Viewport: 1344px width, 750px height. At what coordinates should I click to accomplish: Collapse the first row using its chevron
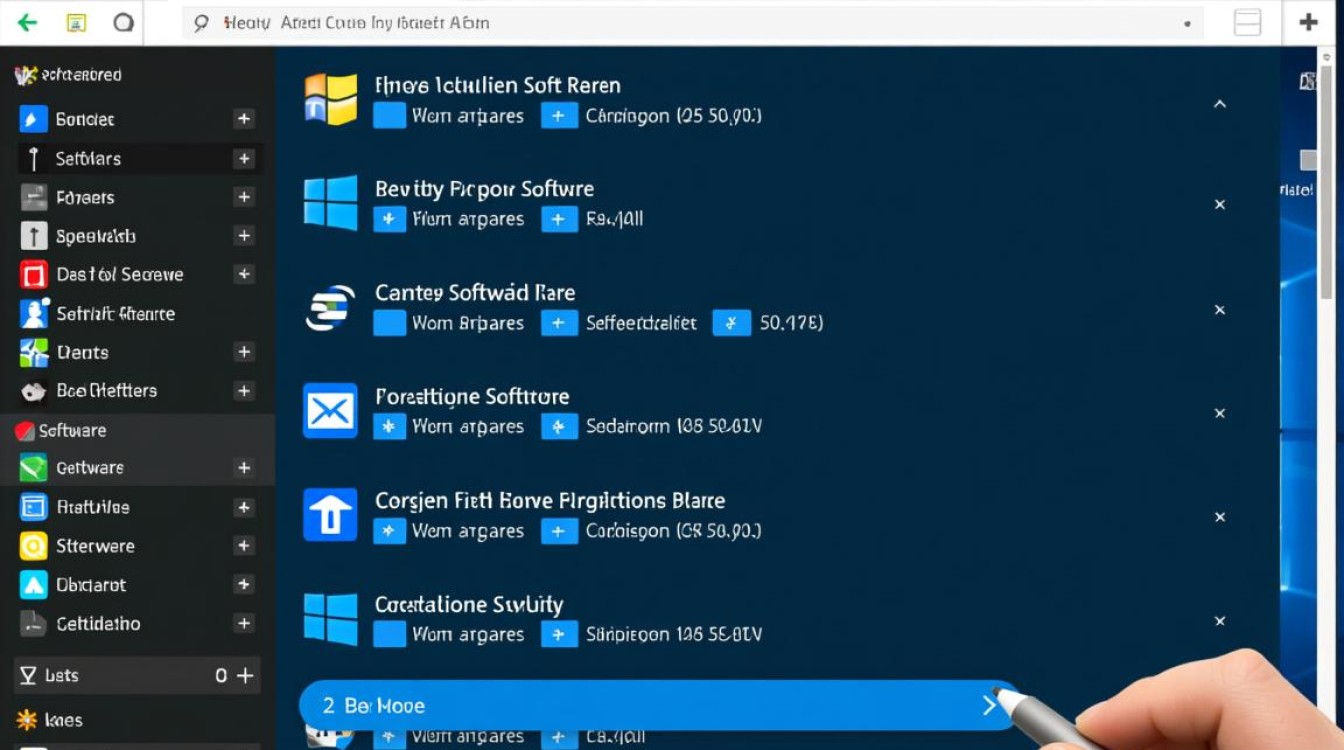(x=1219, y=104)
